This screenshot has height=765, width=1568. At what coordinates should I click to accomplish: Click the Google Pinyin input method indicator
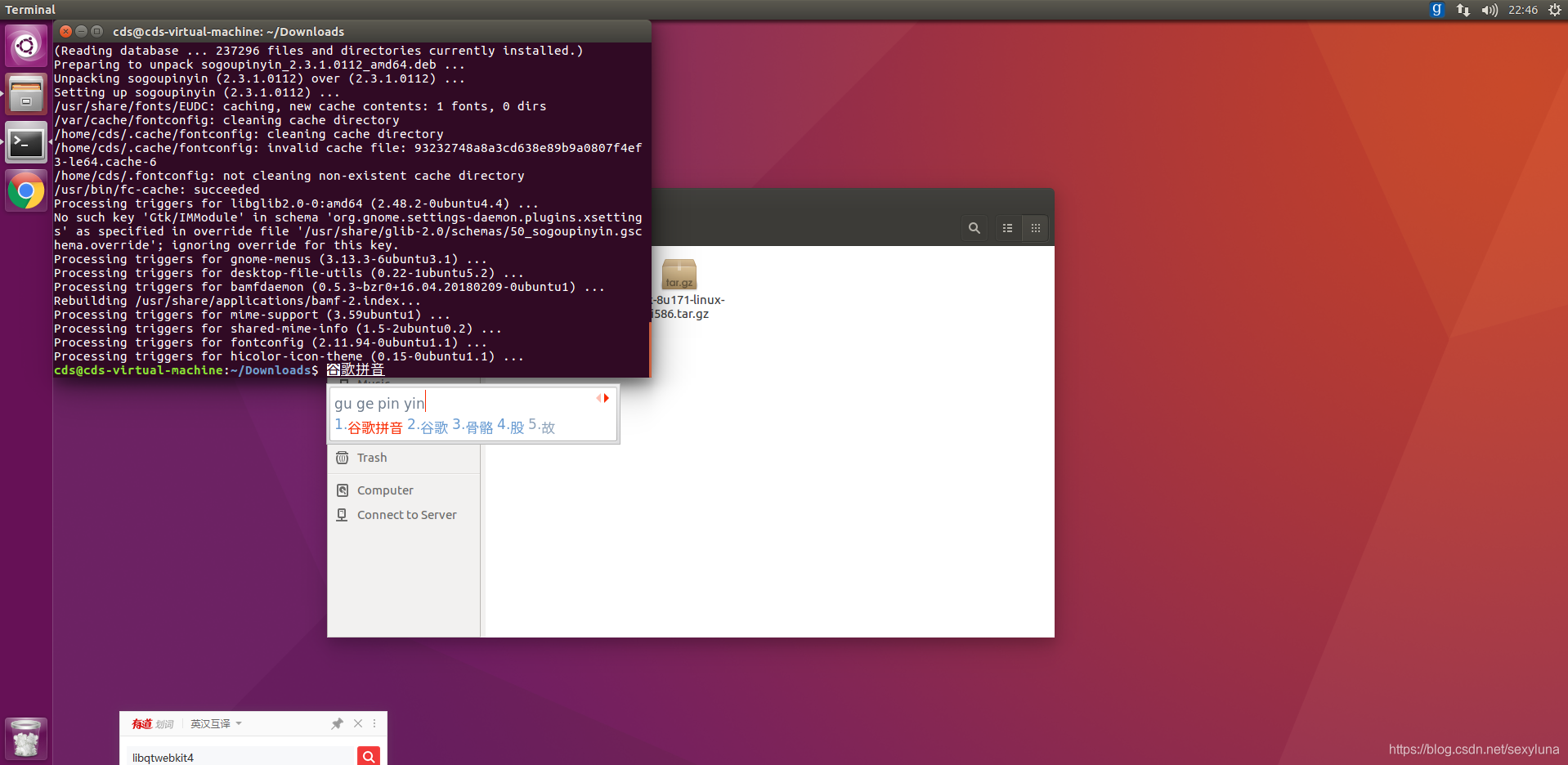(1436, 10)
